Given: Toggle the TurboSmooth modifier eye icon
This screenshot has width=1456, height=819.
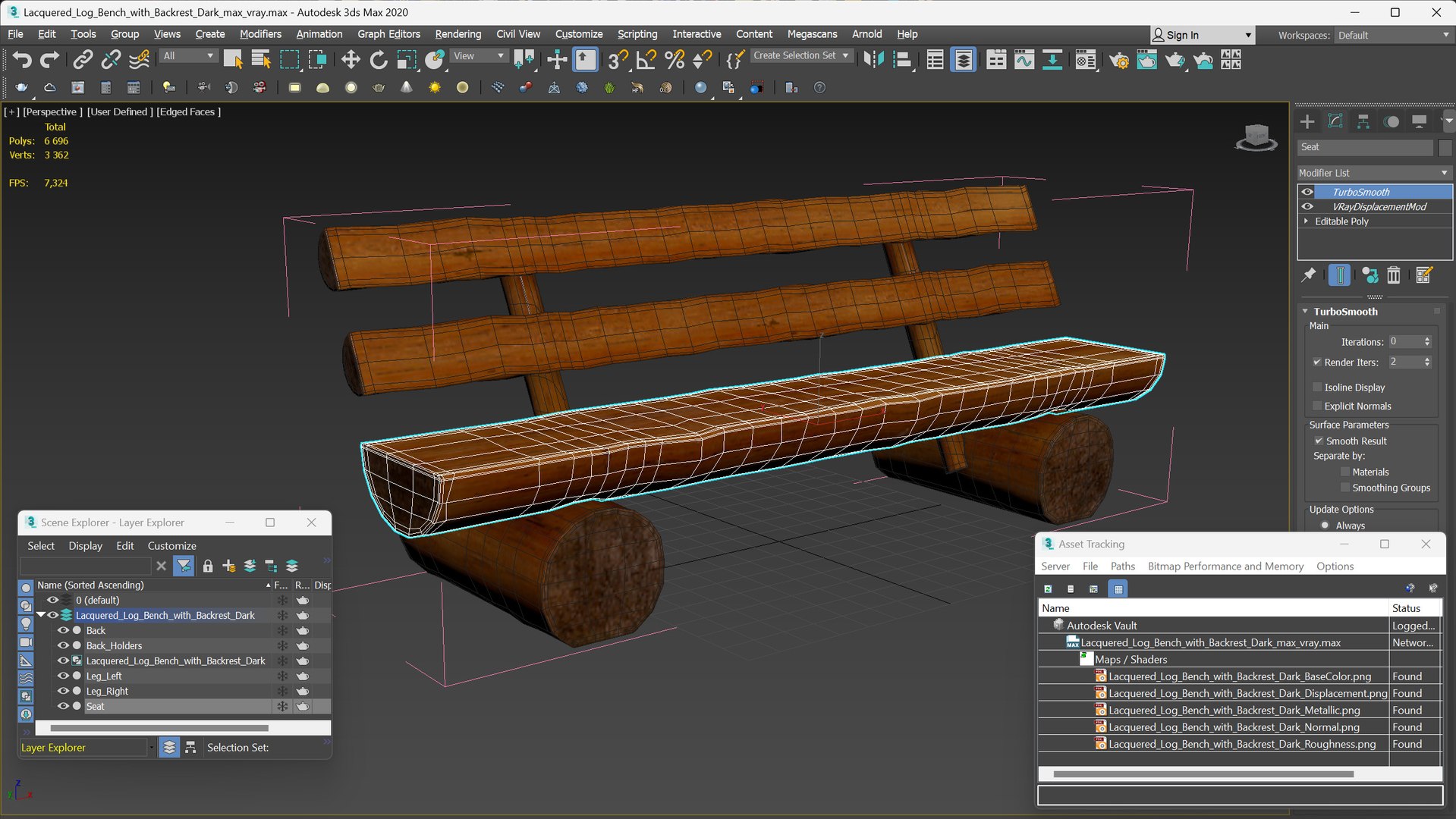Looking at the screenshot, I should tap(1307, 192).
